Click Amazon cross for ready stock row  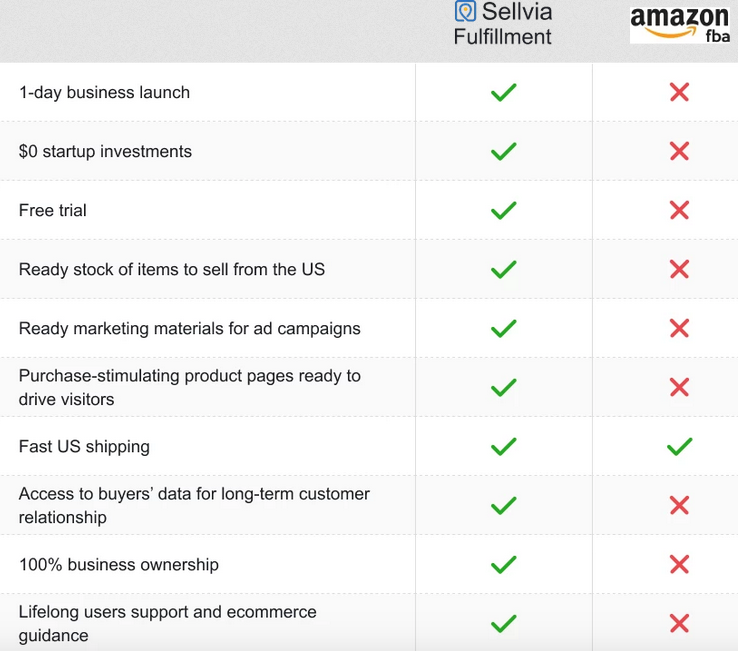679,269
